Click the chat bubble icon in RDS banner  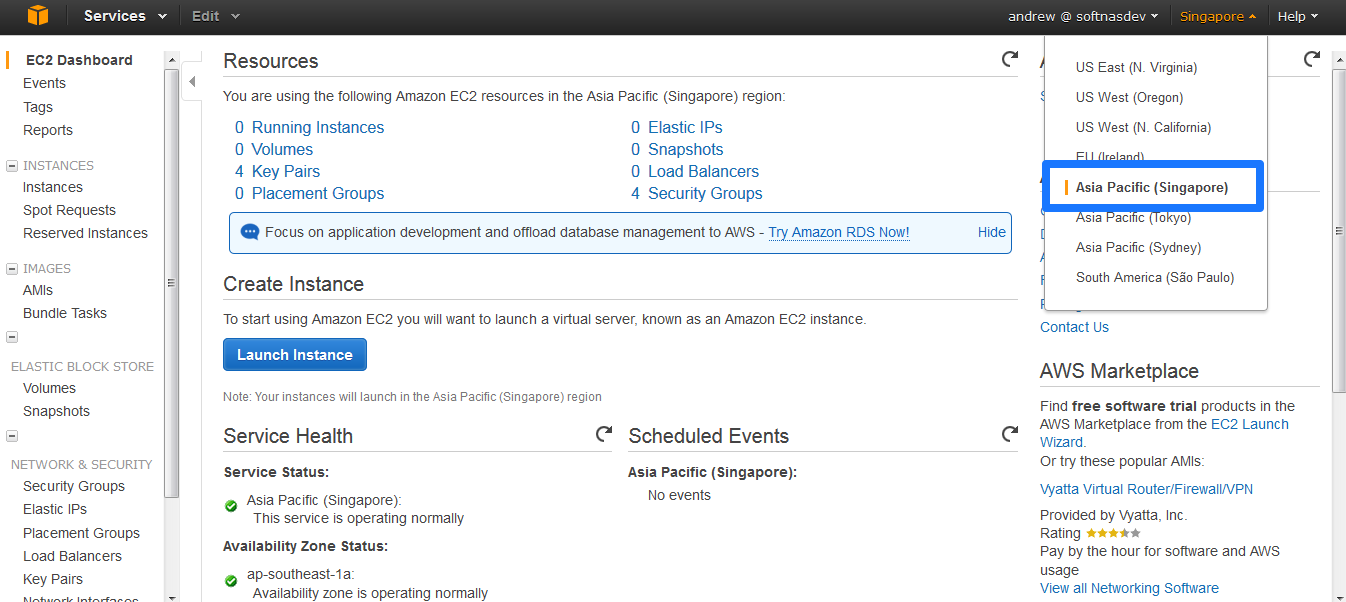(x=250, y=232)
